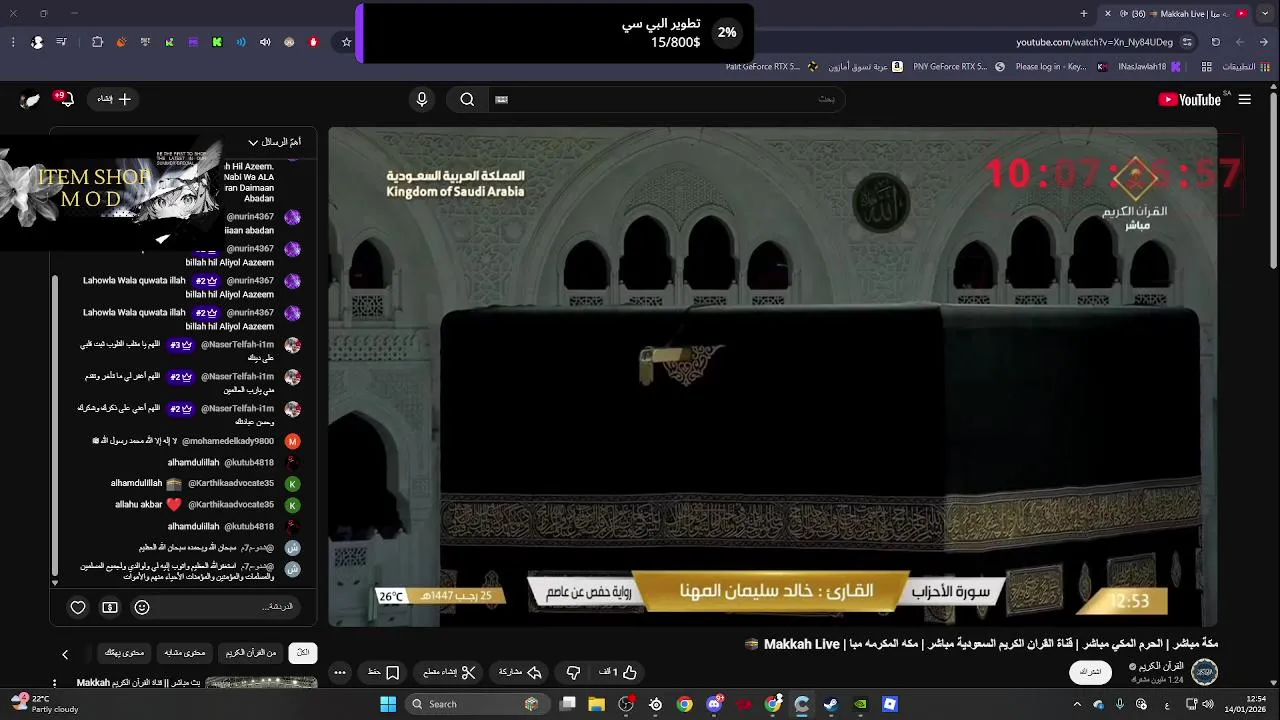Select the من القرآن الكريم filter chip

click(x=251, y=652)
